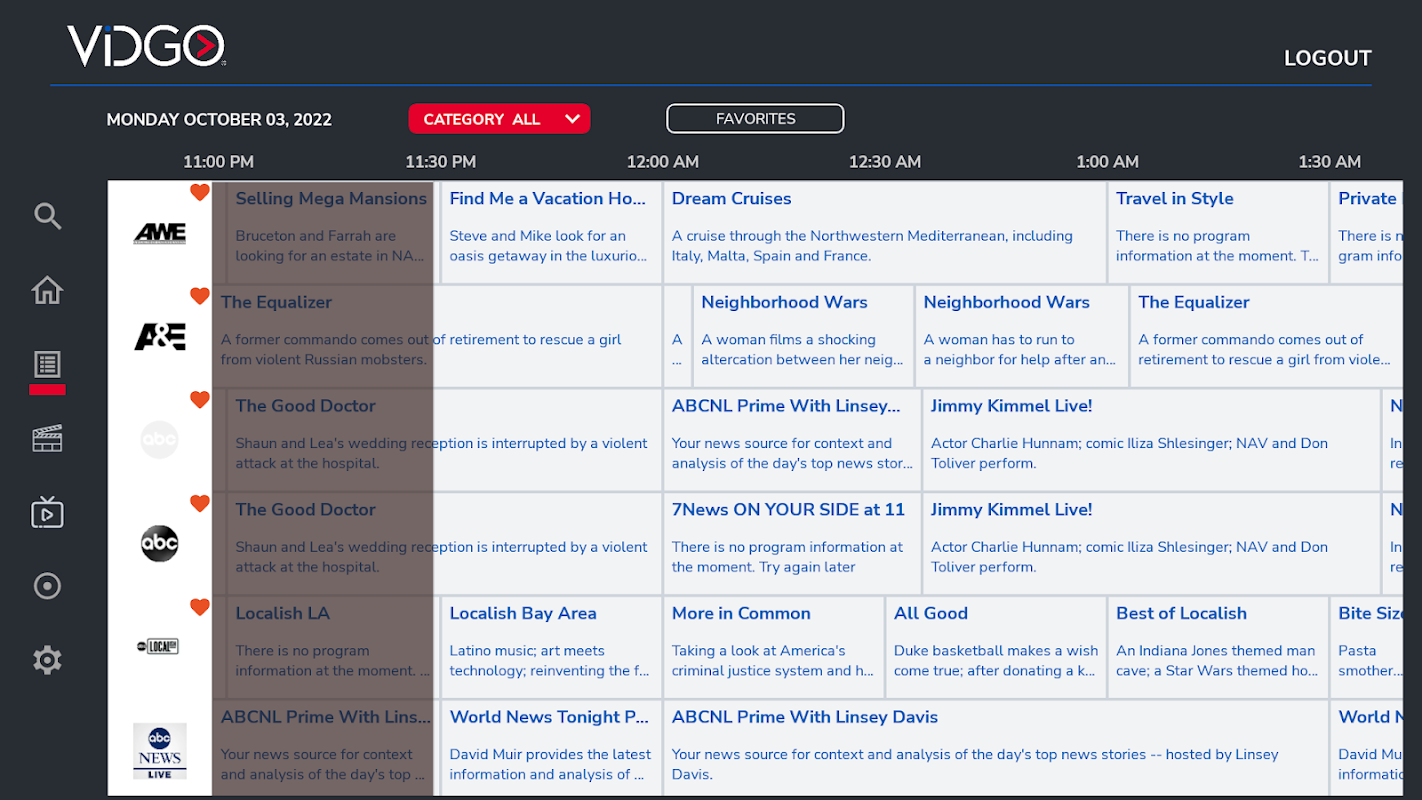Open the All Good program

point(995,647)
